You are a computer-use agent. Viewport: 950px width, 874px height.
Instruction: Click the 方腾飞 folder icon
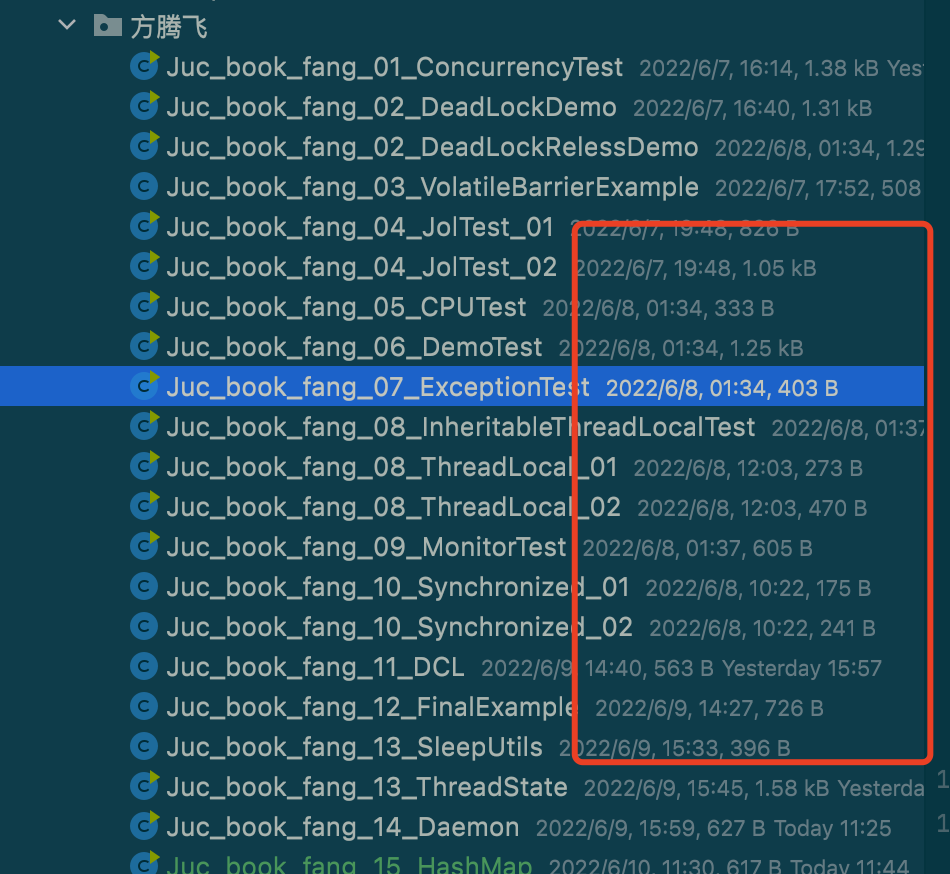107,26
